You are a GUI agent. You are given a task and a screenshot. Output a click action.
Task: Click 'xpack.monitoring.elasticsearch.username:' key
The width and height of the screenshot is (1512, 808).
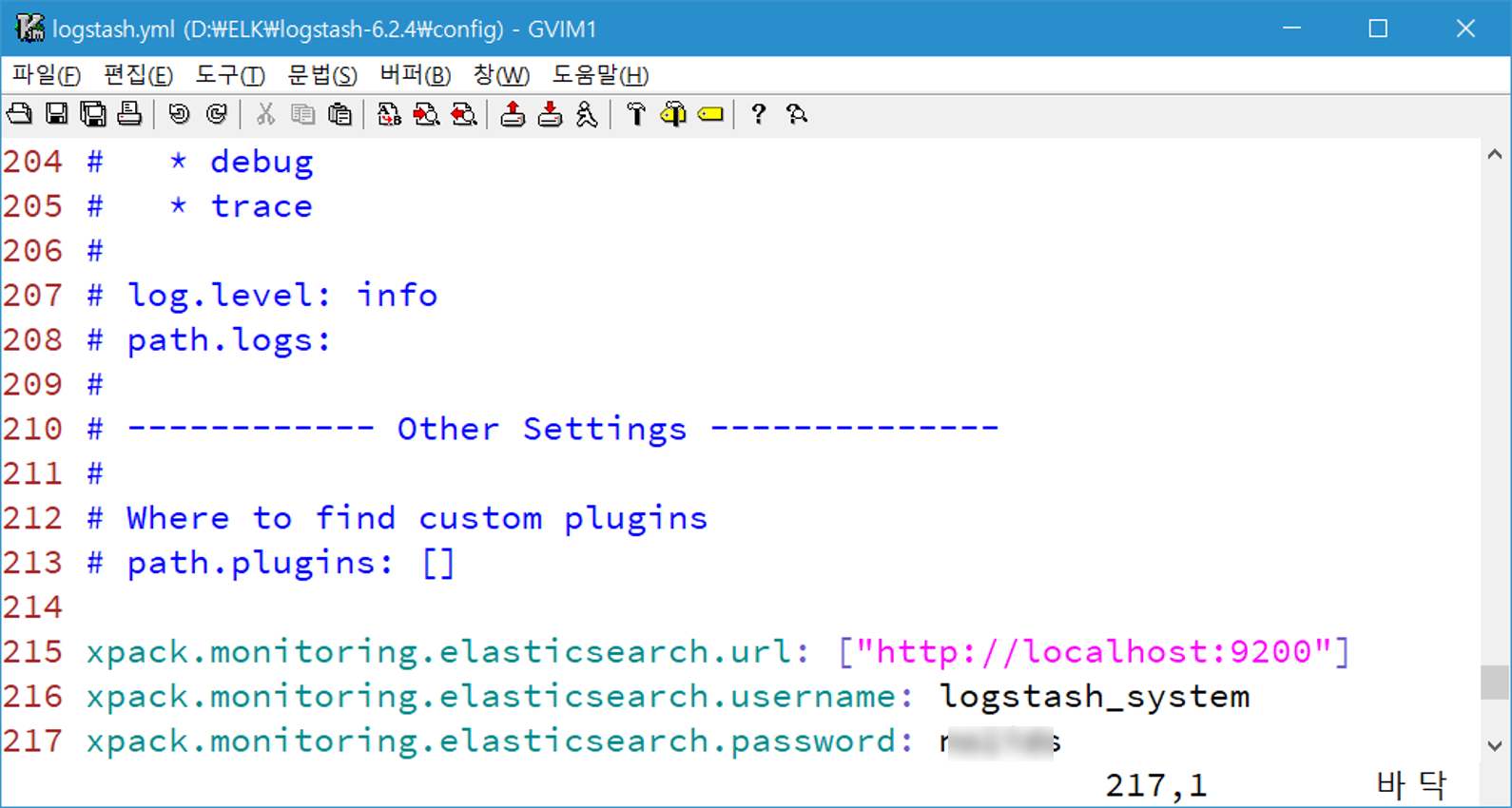pyautogui.click(x=499, y=697)
